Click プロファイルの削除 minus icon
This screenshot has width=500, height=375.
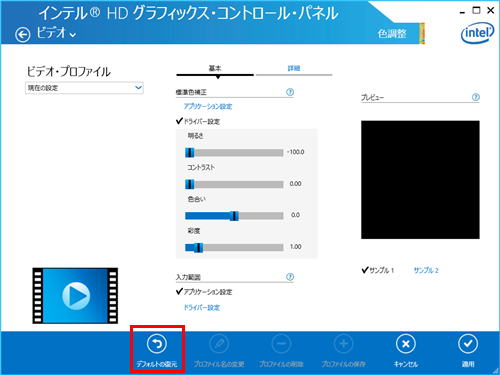pos(281,344)
